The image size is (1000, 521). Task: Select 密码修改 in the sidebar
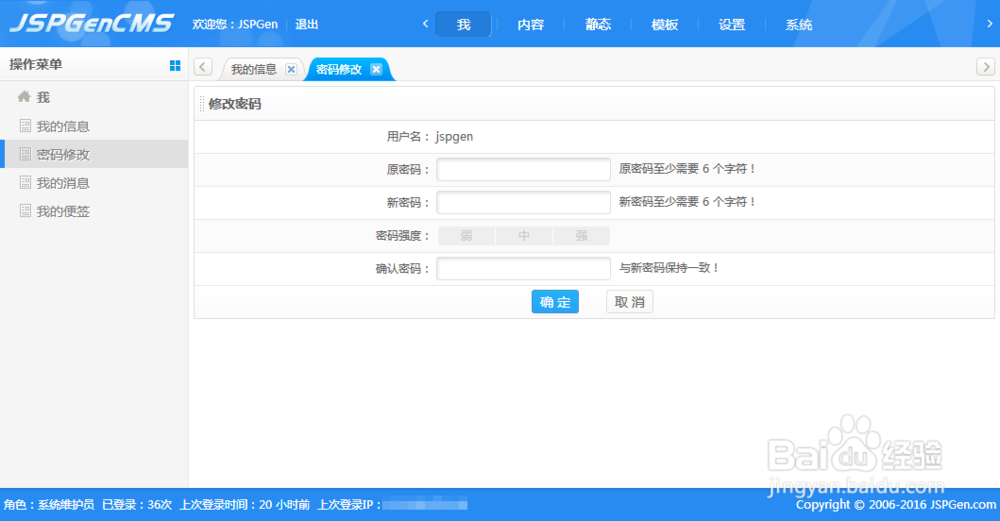click(94, 154)
